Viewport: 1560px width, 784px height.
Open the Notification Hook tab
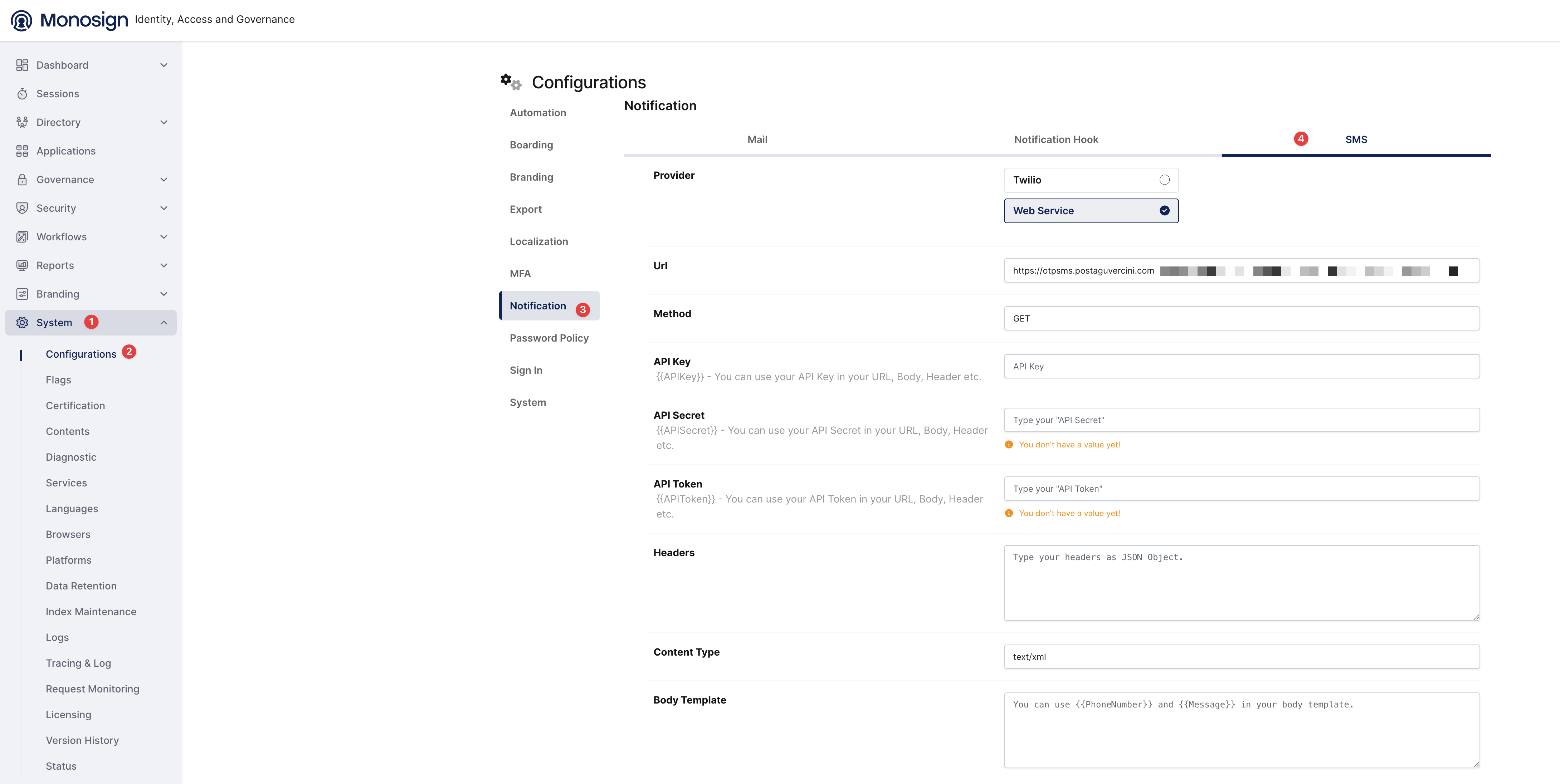(1056, 139)
